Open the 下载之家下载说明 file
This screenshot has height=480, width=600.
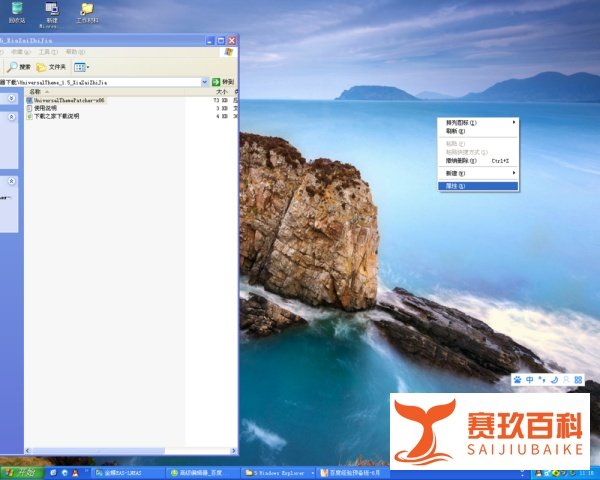[x=56, y=116]
